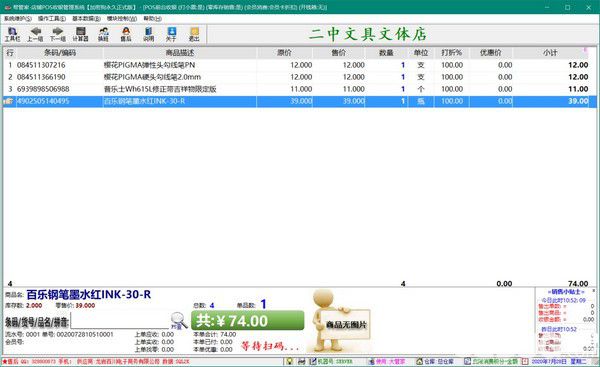The image size is (600, 367).
Task: Click the 退出 exit icon
Action: click(x=194, y=34)
